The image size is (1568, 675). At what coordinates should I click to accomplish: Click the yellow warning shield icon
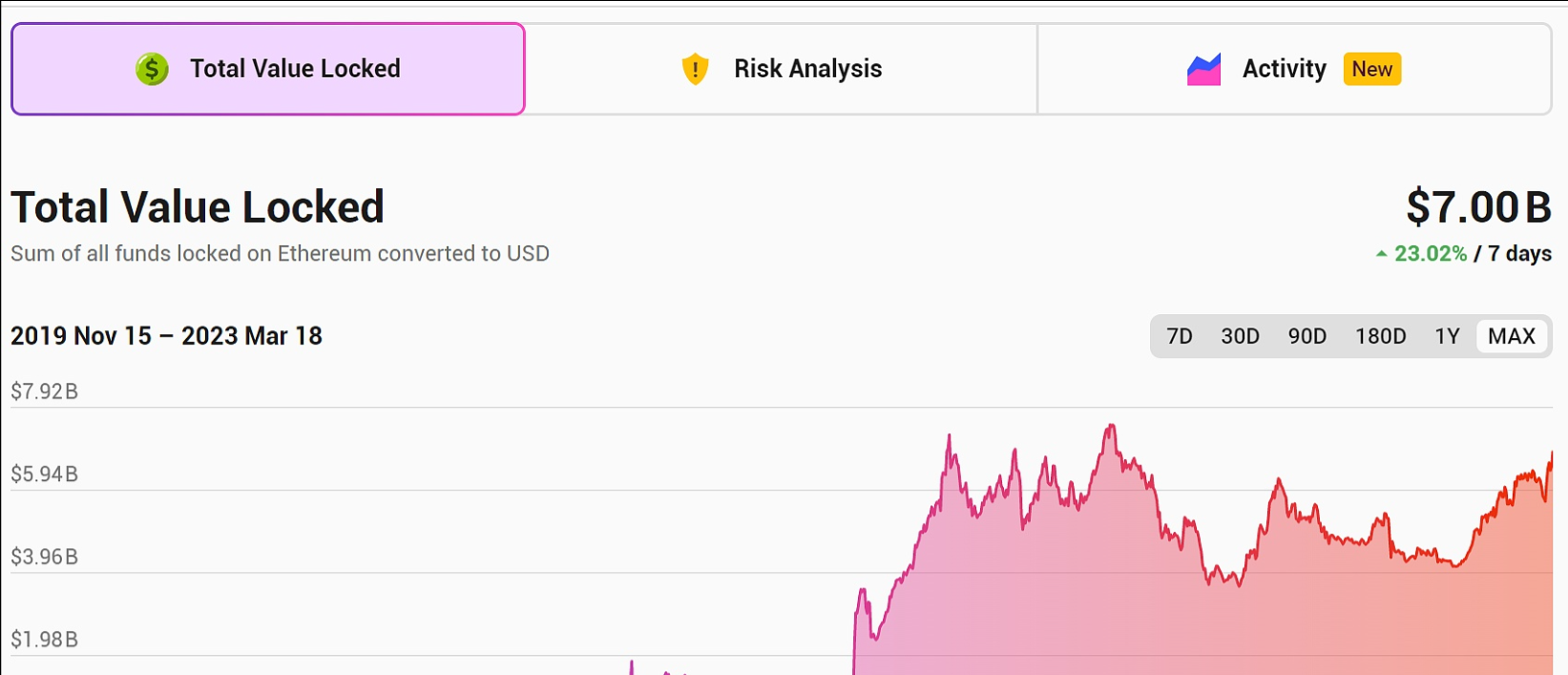tap(696, 69)
